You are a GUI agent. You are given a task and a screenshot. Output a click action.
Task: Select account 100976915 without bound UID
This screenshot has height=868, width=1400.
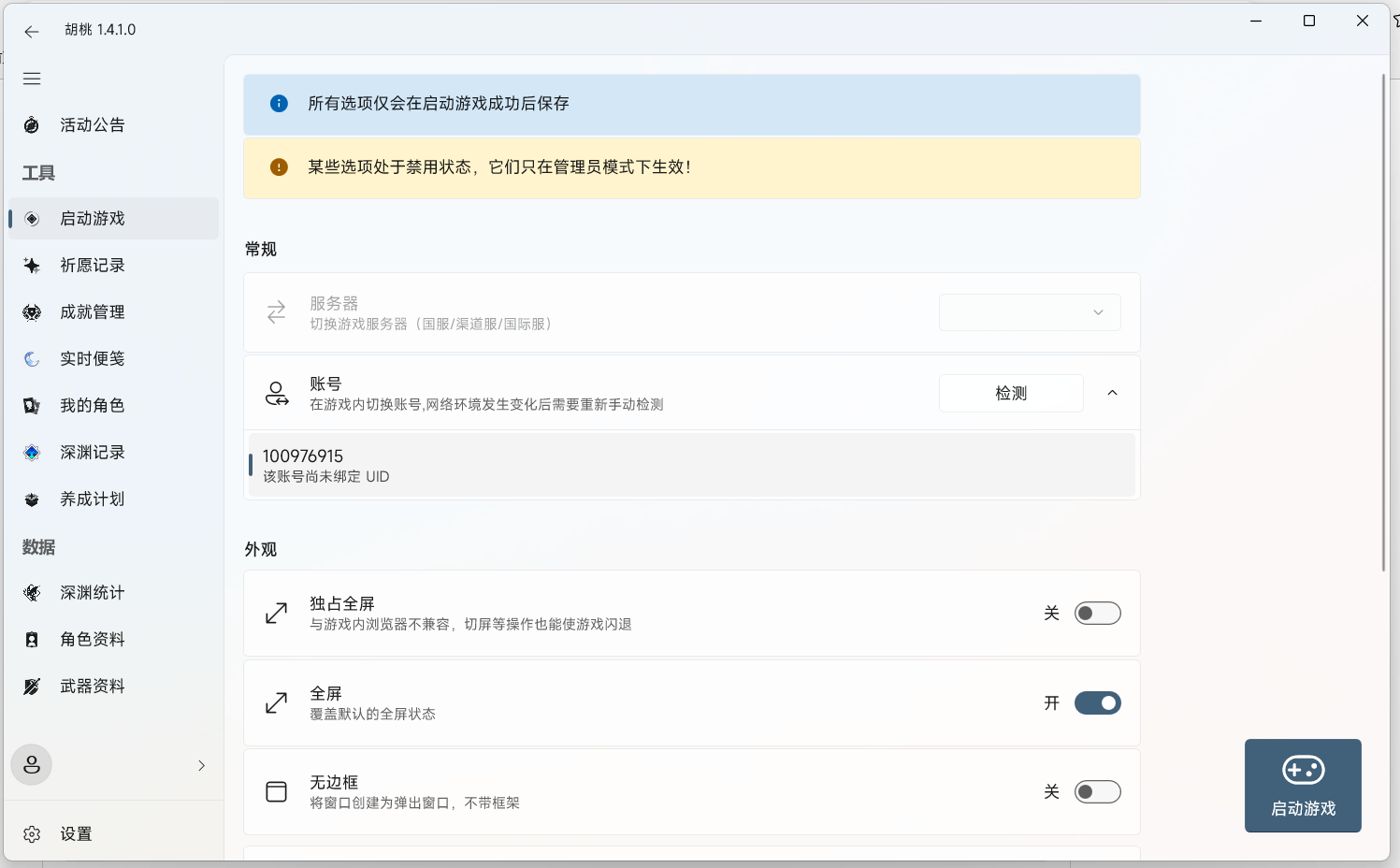click(692, 464)
